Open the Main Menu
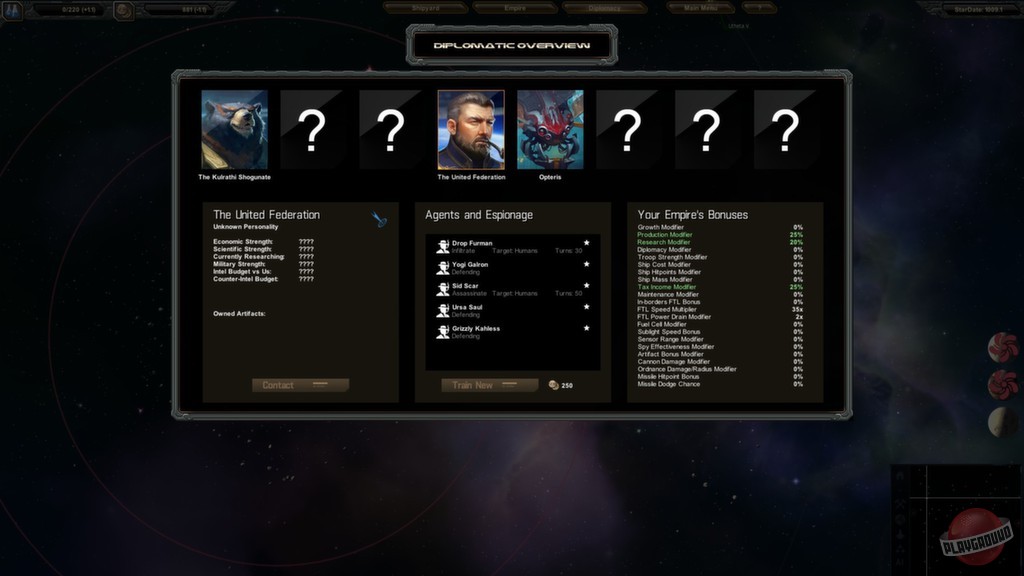 pos(700,8)
